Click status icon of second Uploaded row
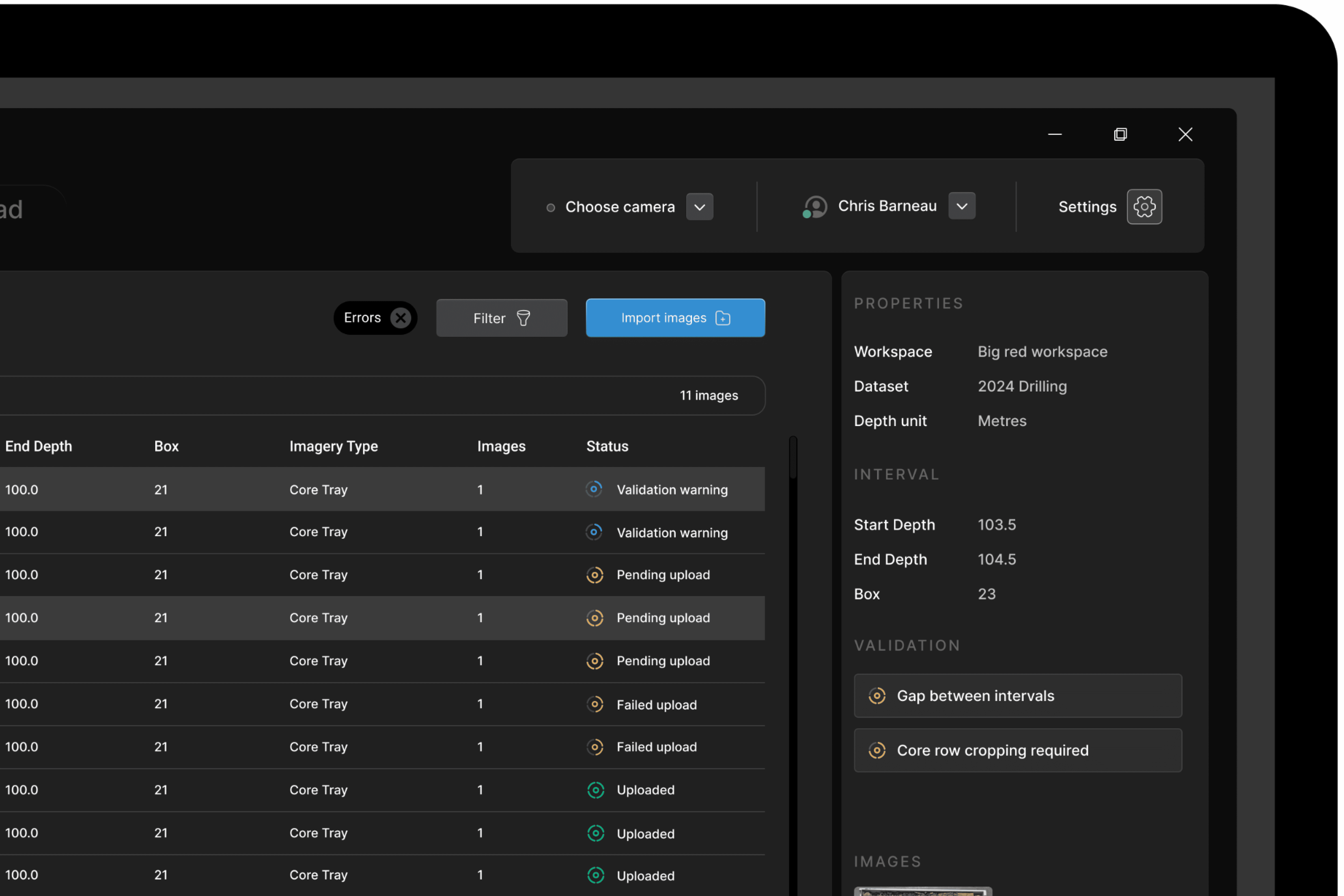This screenshot has width=1344, height=896. [x=595, y=833]
